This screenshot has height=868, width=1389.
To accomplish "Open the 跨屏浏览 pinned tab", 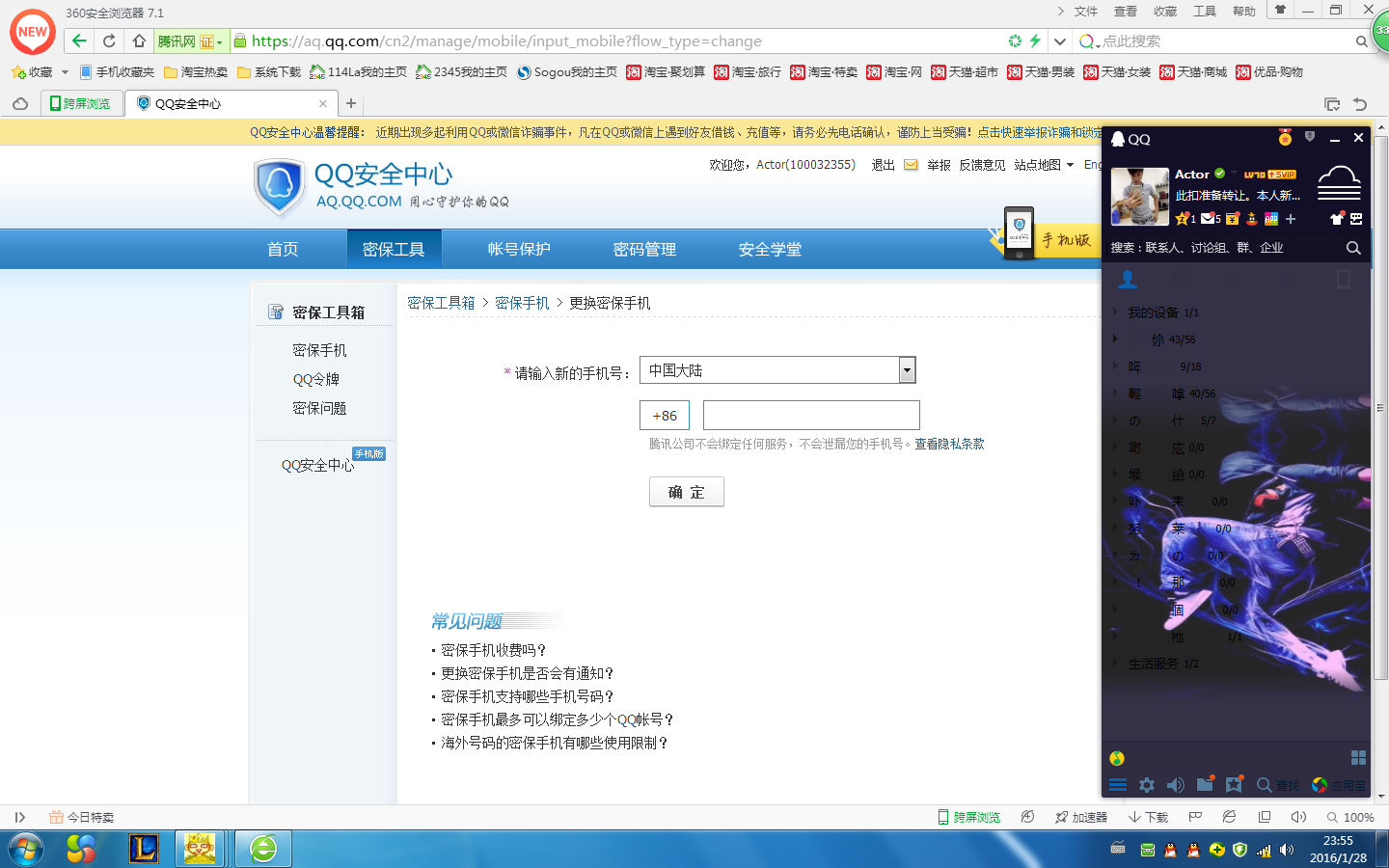I will pos(81,103).
